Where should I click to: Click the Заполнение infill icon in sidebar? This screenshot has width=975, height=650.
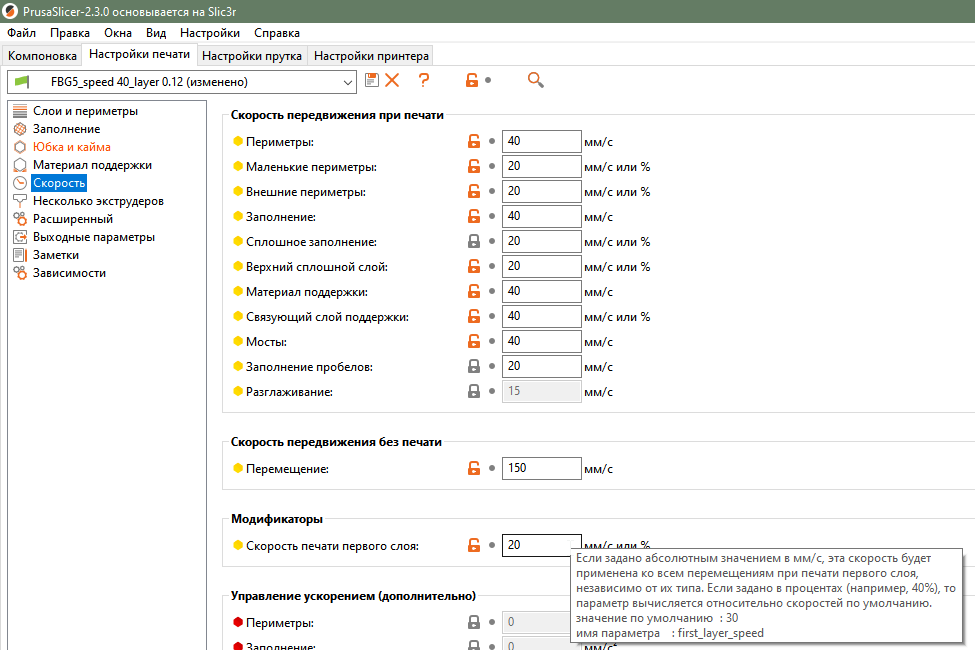pos(20,129)
